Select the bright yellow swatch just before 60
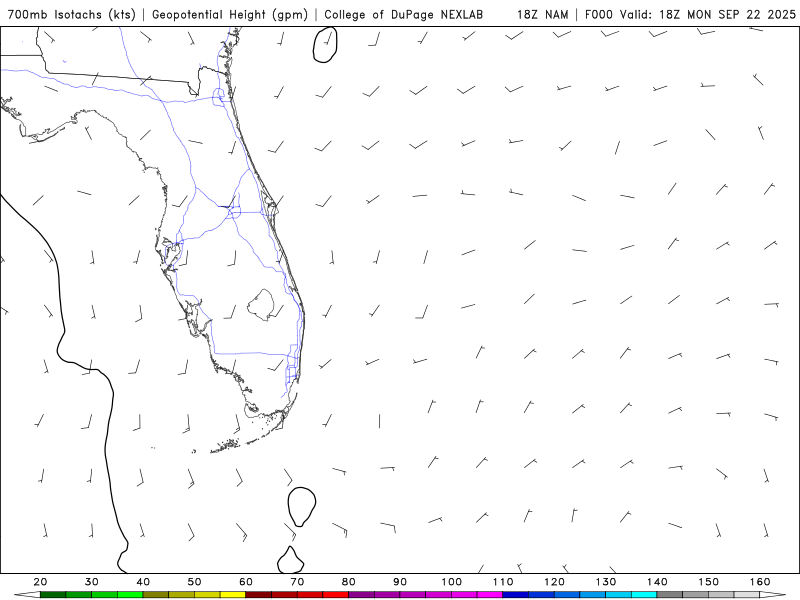The image size is (800, 600). (233, 595)
